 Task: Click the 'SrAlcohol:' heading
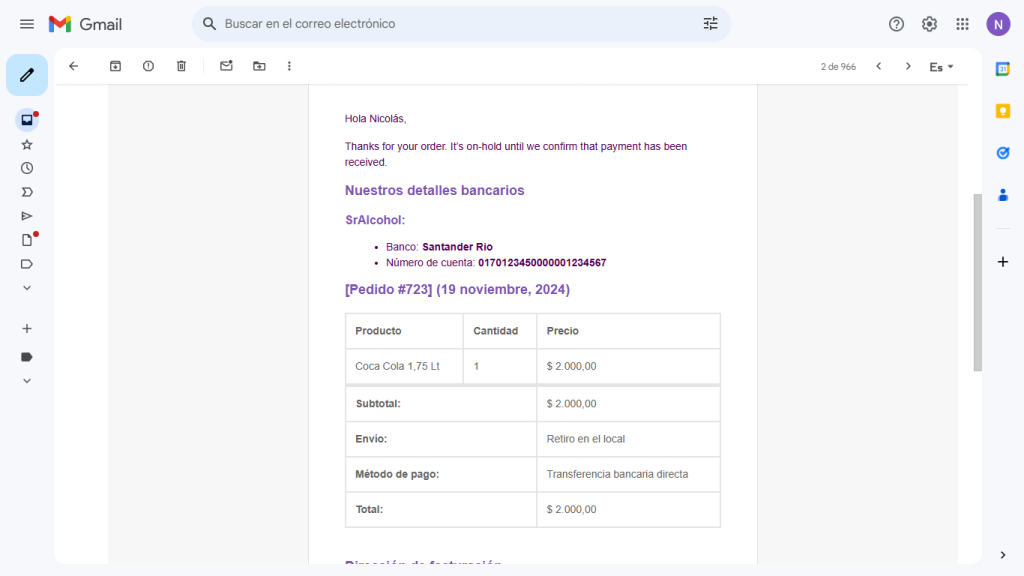[x=375, y=220]
